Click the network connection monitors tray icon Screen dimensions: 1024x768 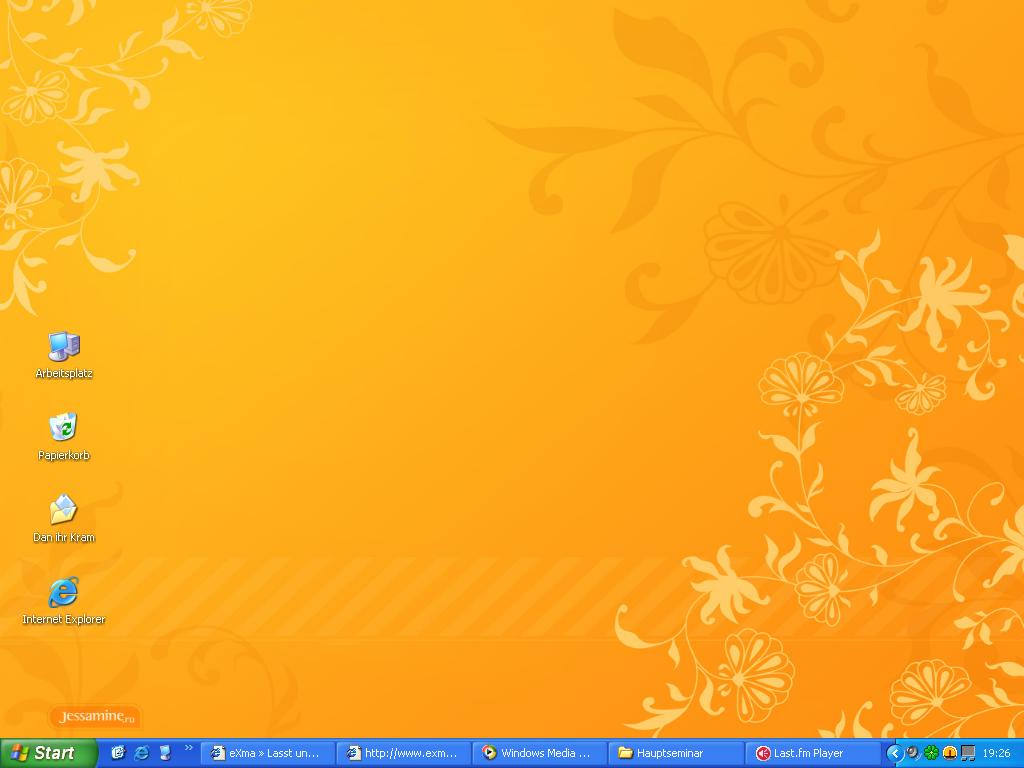(968, 753)
